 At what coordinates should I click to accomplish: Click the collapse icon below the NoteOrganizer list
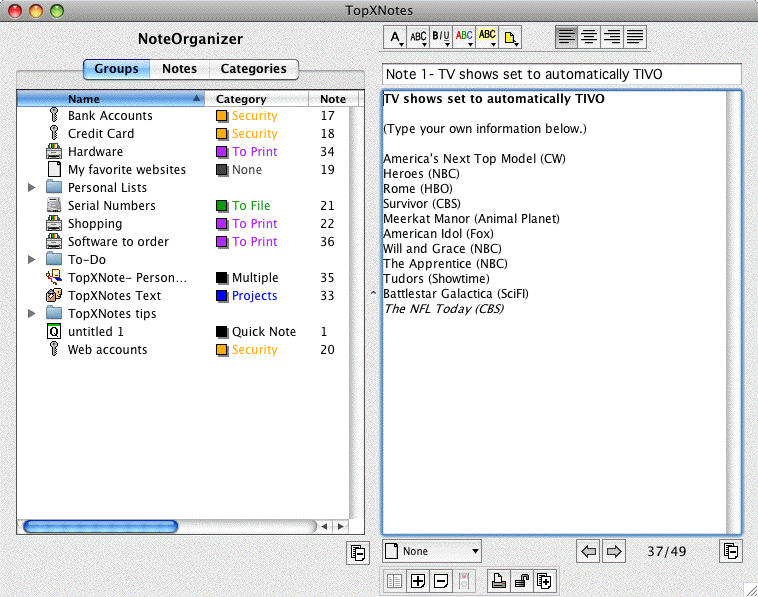click(x=358, y=553)
